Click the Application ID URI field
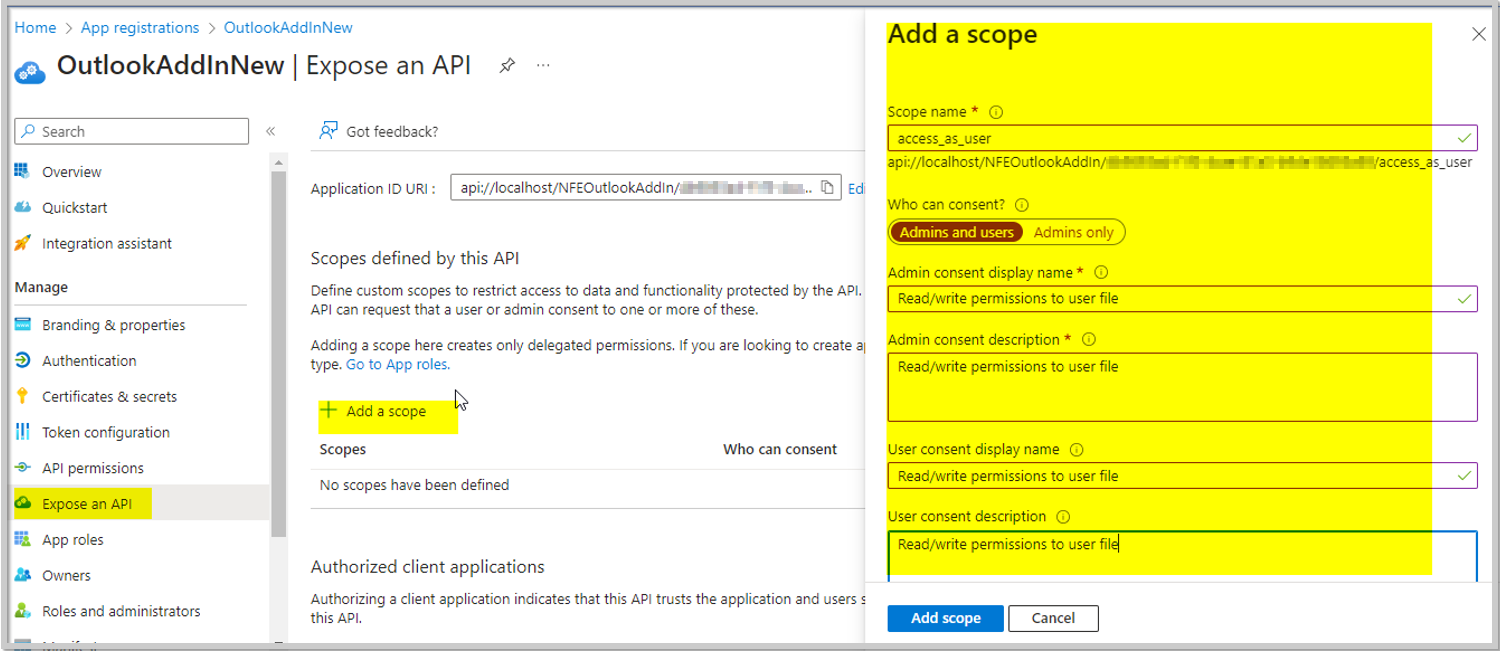The image size is (1500, 651). [646, 188]
